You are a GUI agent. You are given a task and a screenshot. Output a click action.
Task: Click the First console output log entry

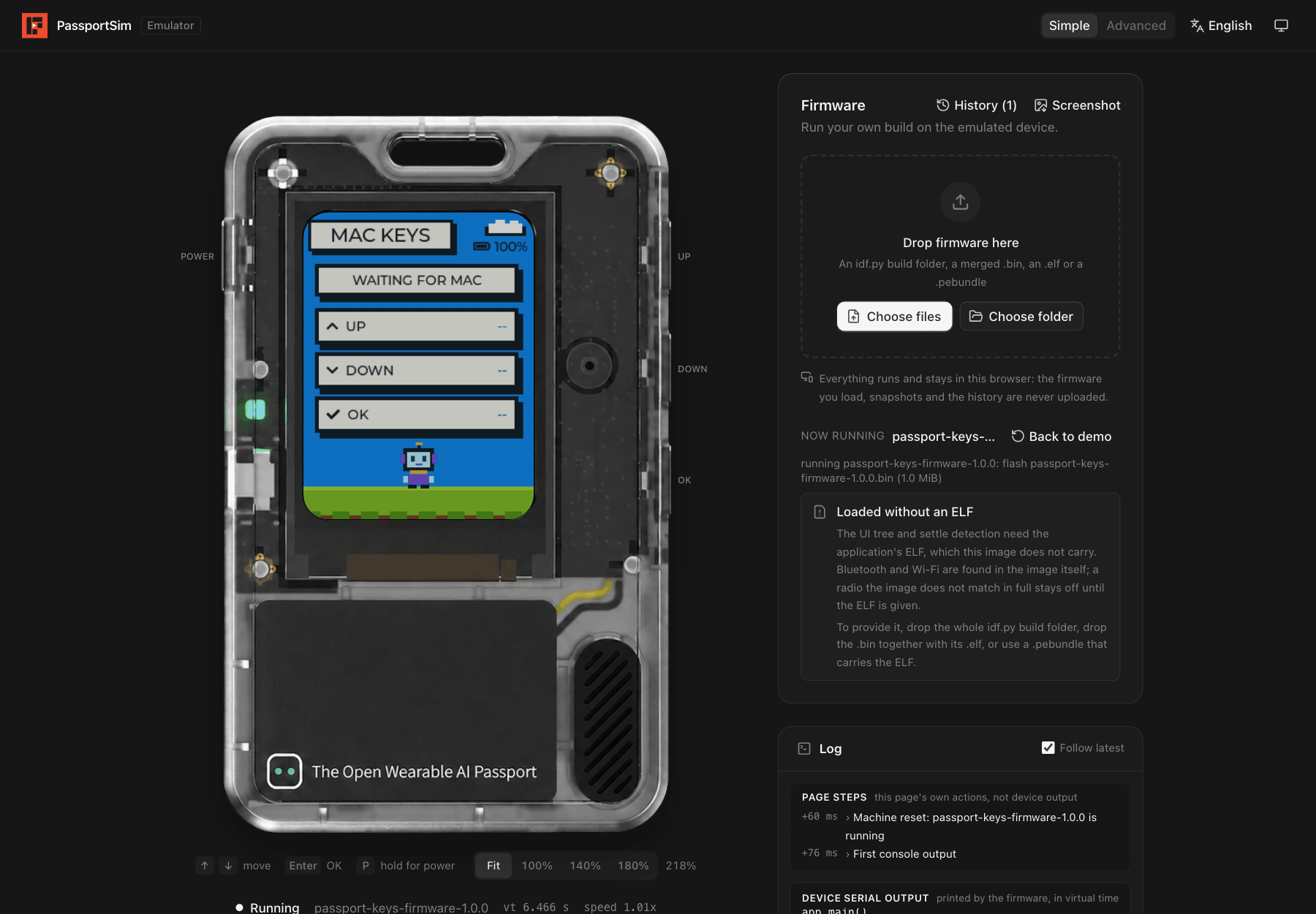[904, 854]
